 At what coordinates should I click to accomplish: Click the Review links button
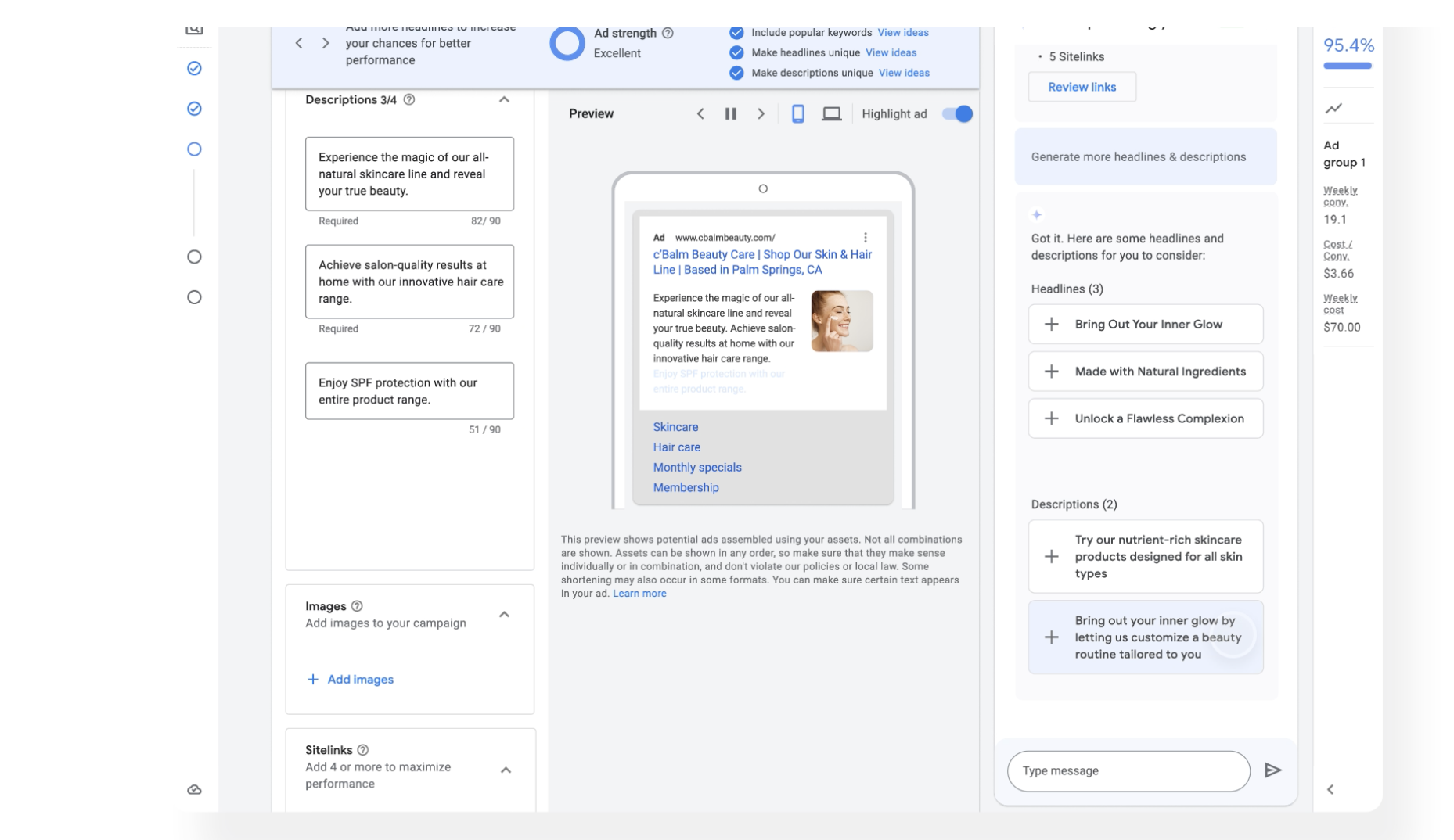[x=1082, y=87]
